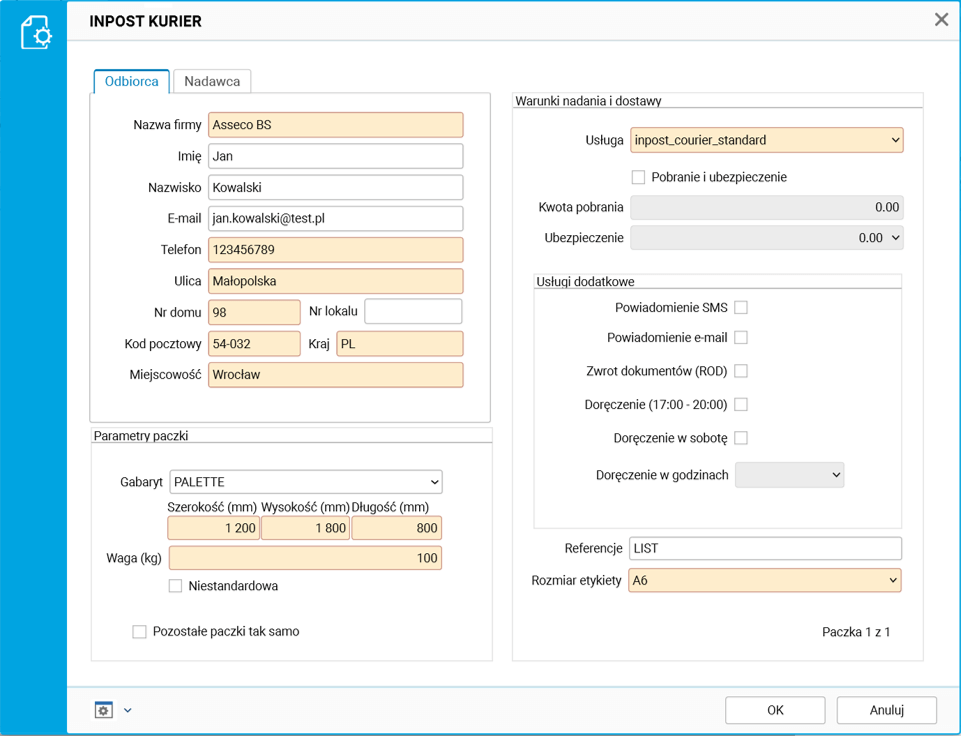961x736 pixels.
Task: Enable Pobranie i ubezpieczenie checkbox
Action: pos(638,177)
